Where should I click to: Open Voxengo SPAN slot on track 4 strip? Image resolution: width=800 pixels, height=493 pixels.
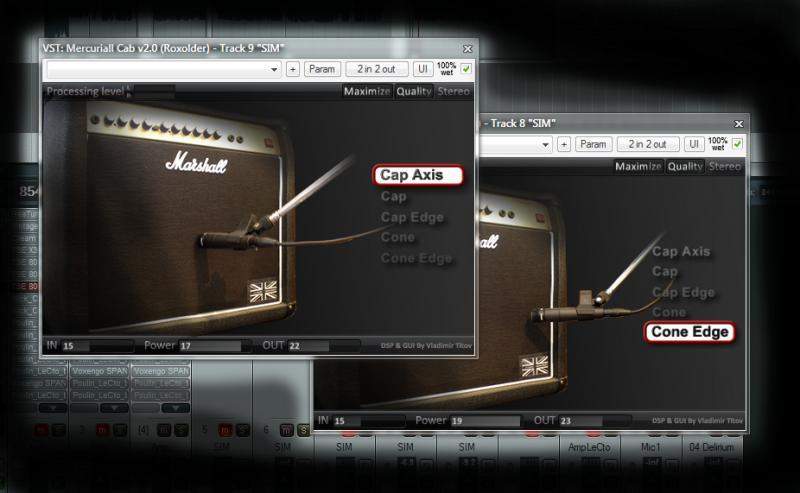pos(161,371)
